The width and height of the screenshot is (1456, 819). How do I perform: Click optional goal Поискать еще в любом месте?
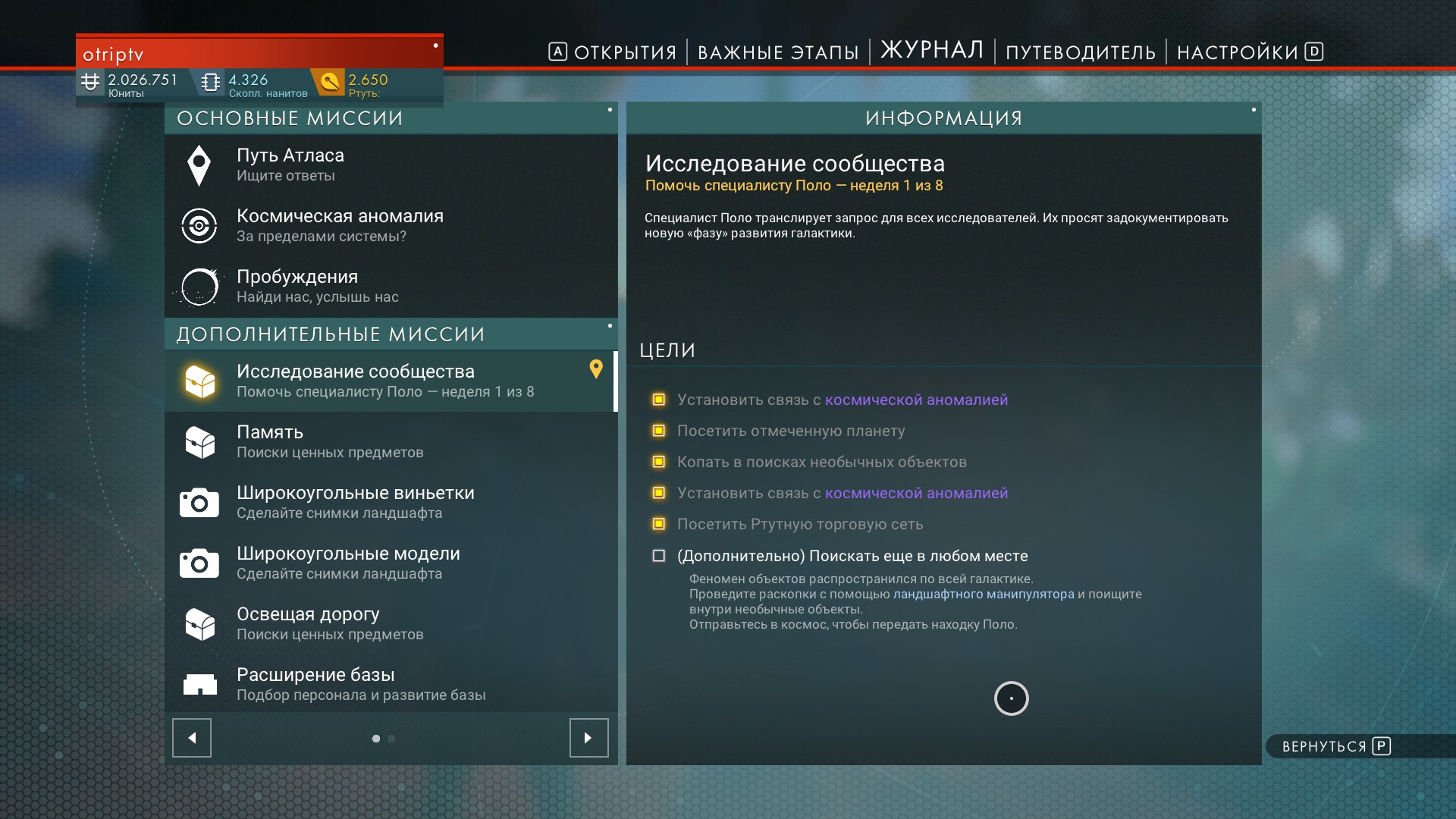852,556
